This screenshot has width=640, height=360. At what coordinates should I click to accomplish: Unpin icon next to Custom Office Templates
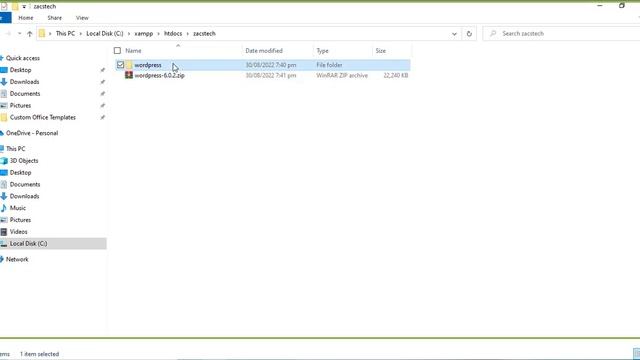tap(102, 118)
